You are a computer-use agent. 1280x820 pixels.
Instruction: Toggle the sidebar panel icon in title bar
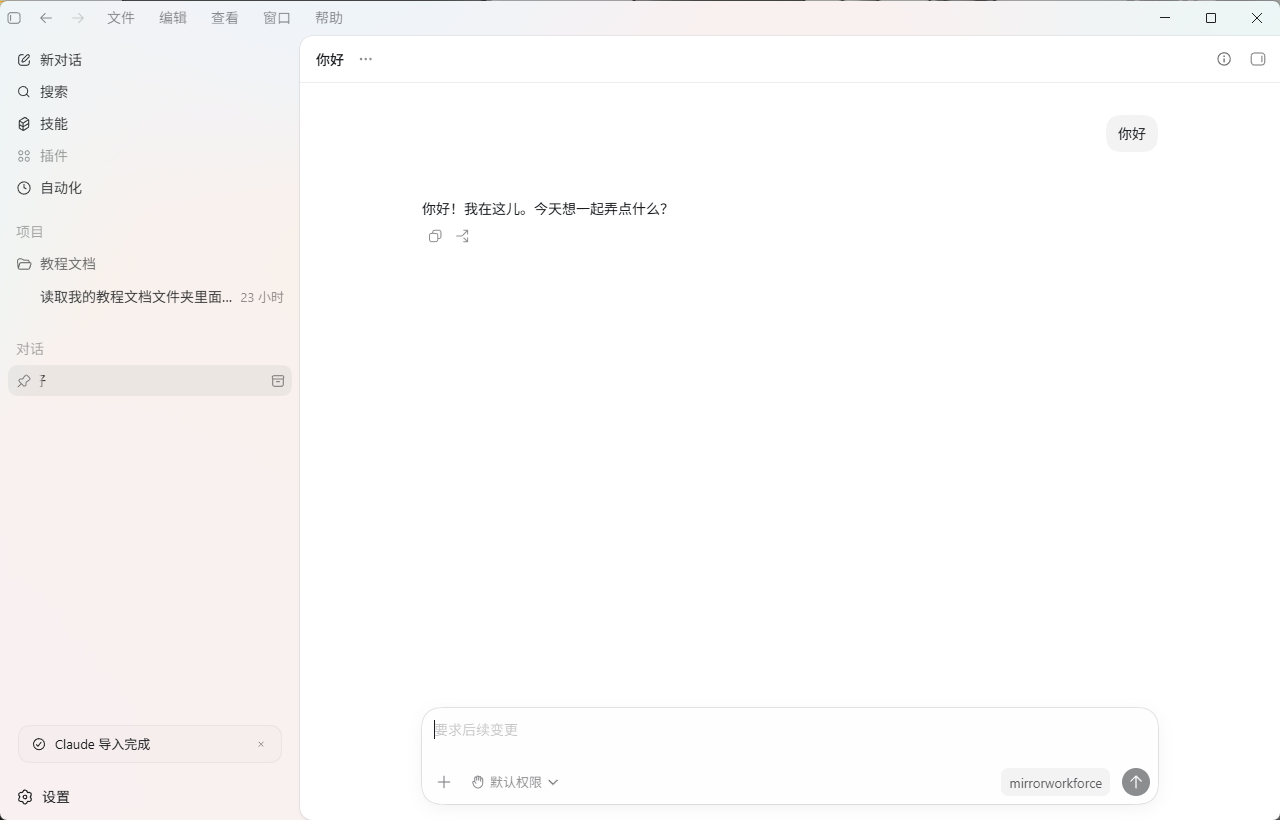[x=14, y=18]
